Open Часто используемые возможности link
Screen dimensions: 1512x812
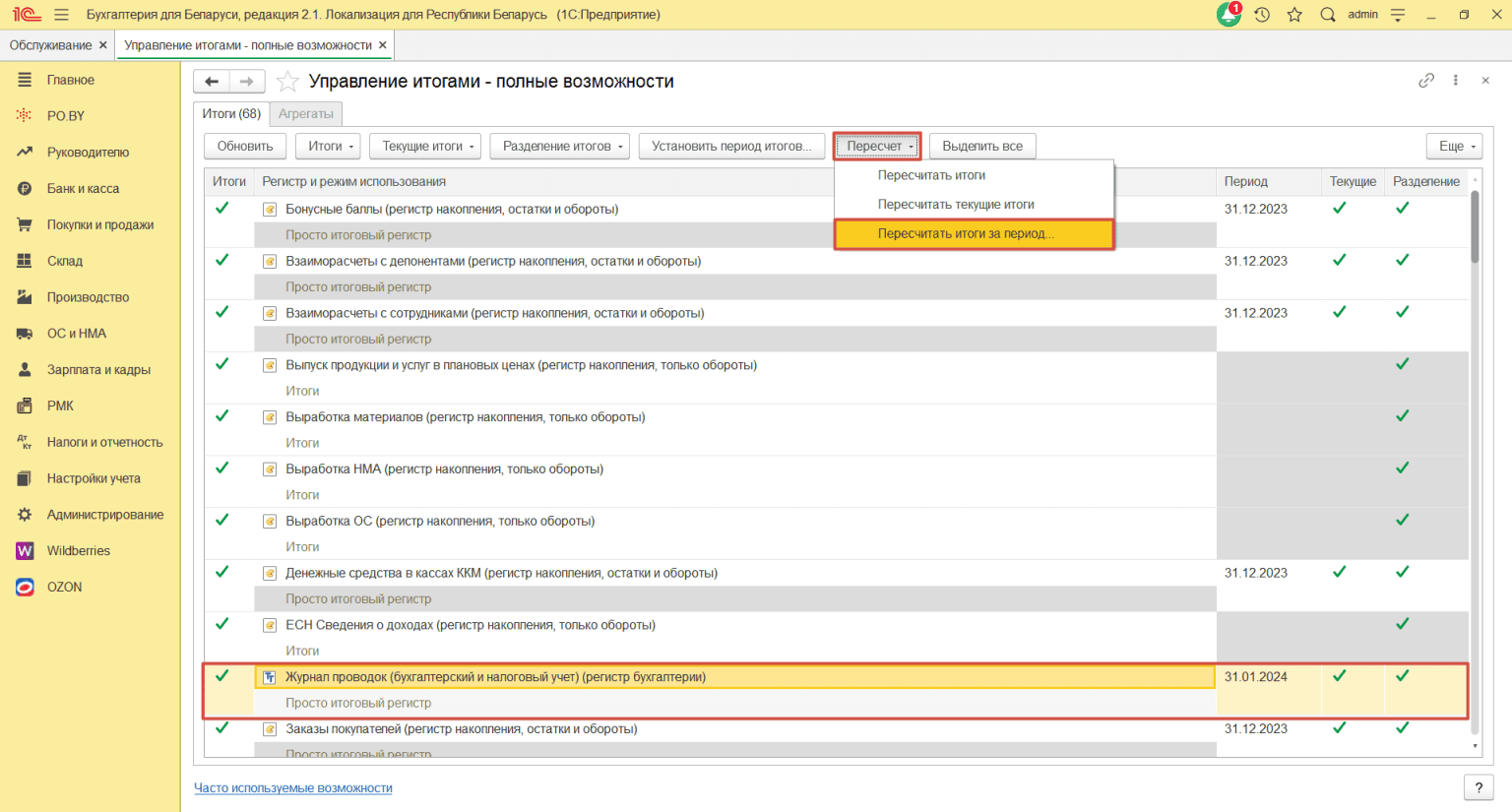(293, 788)
